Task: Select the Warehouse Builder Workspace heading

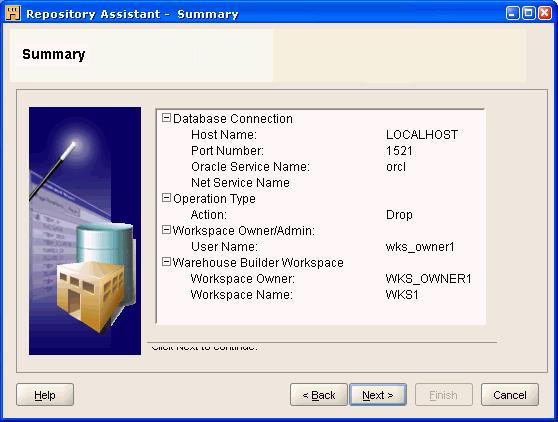Action: tap(258, 263)
